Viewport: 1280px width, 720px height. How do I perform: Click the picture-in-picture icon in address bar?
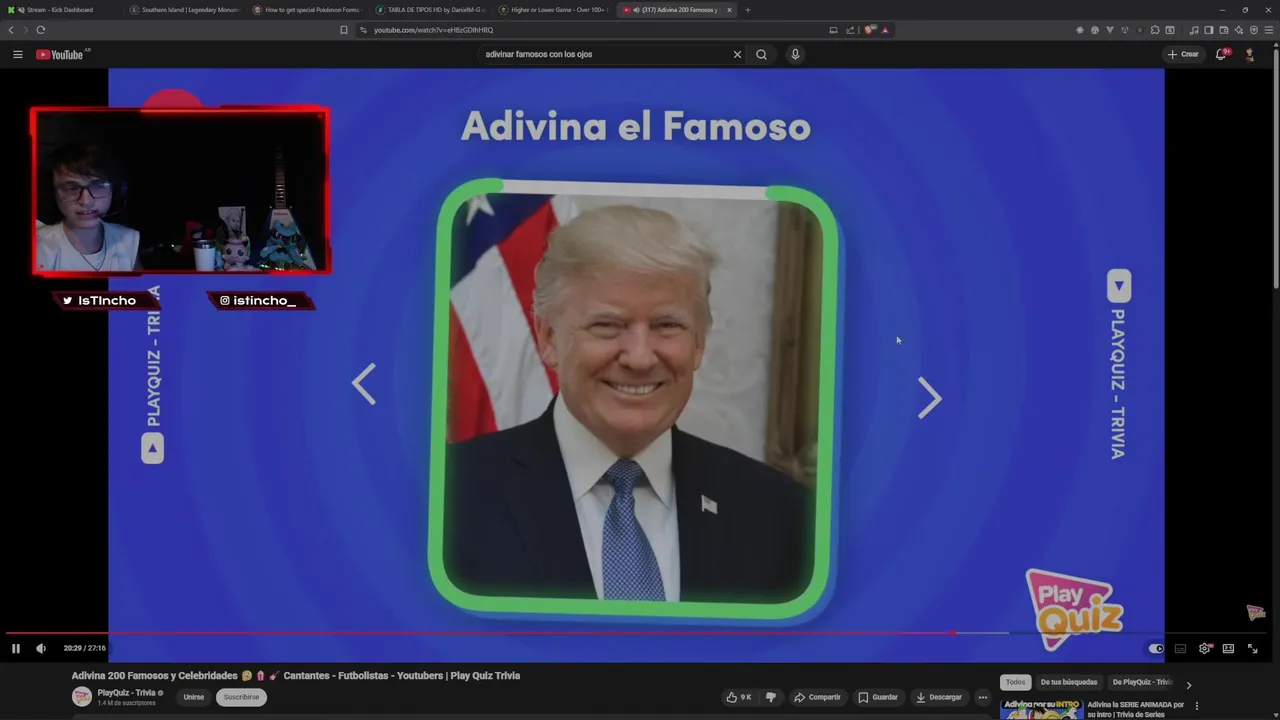(833, 30)
